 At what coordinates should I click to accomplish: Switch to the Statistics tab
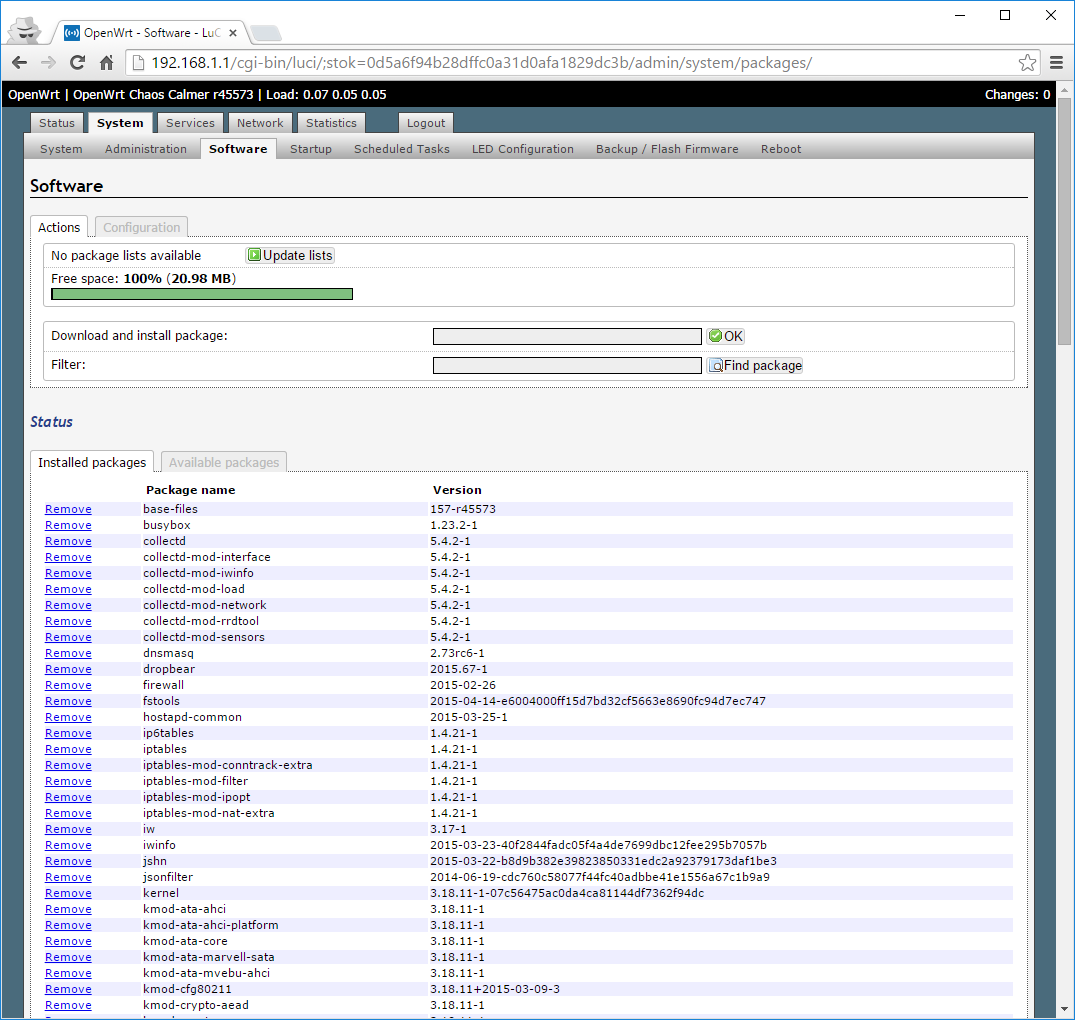point(331,123)
